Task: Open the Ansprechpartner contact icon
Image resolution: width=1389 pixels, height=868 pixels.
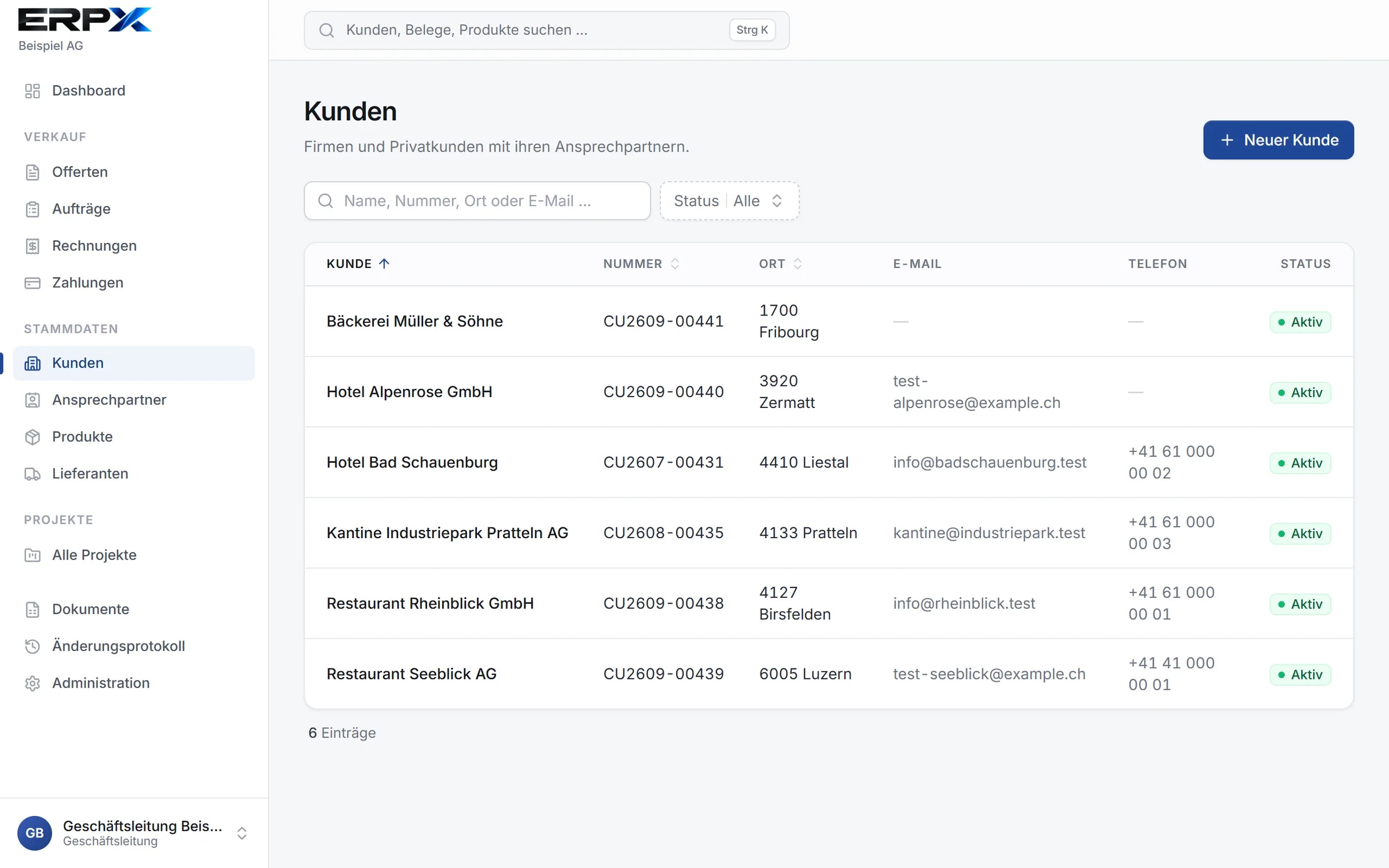Action: 32,400
